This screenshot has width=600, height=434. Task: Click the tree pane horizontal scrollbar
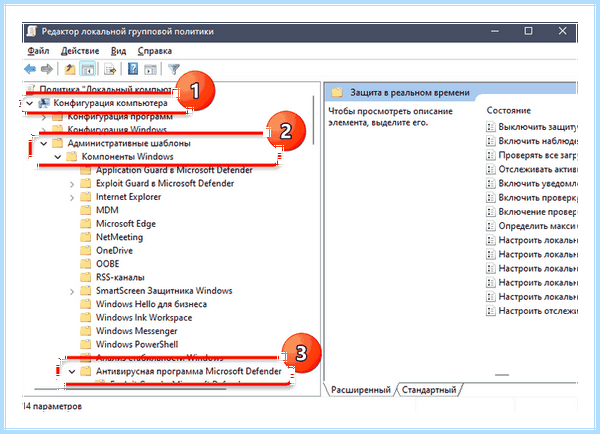pos(130,389)
